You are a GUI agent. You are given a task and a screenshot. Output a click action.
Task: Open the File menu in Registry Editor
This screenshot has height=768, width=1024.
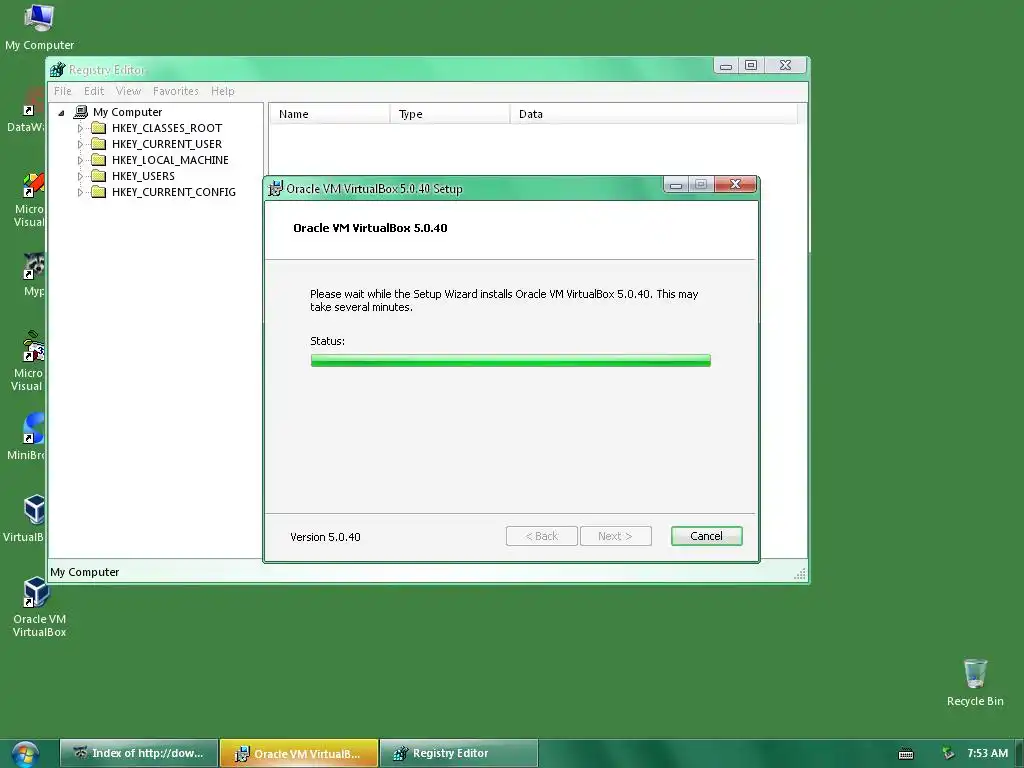point(63,91)
